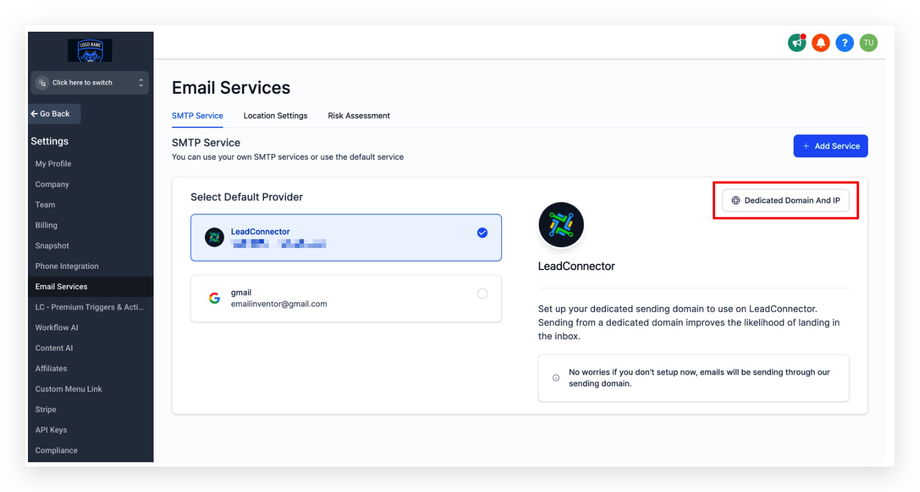
Task: Switch to the Location Settings tab
Action: pos(275,116)
